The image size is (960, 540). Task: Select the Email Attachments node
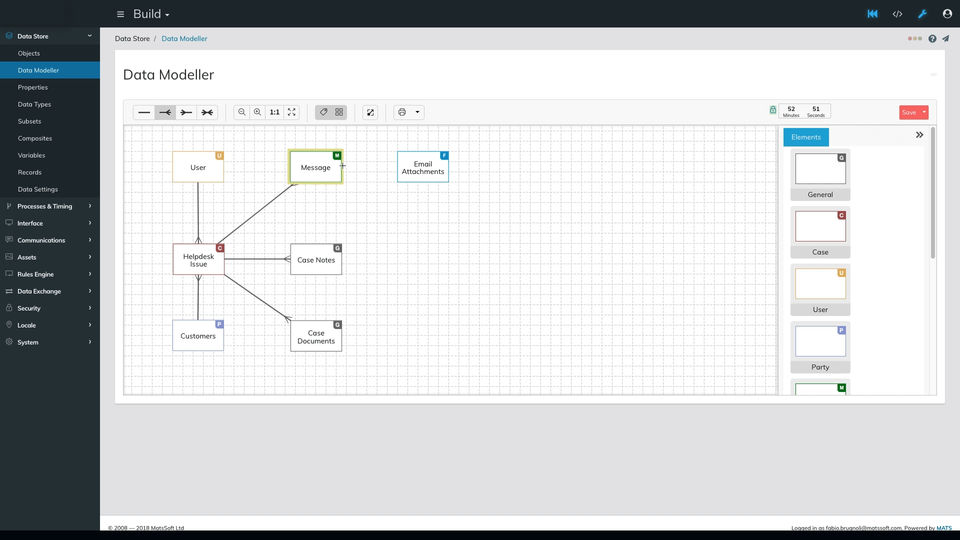422,167
